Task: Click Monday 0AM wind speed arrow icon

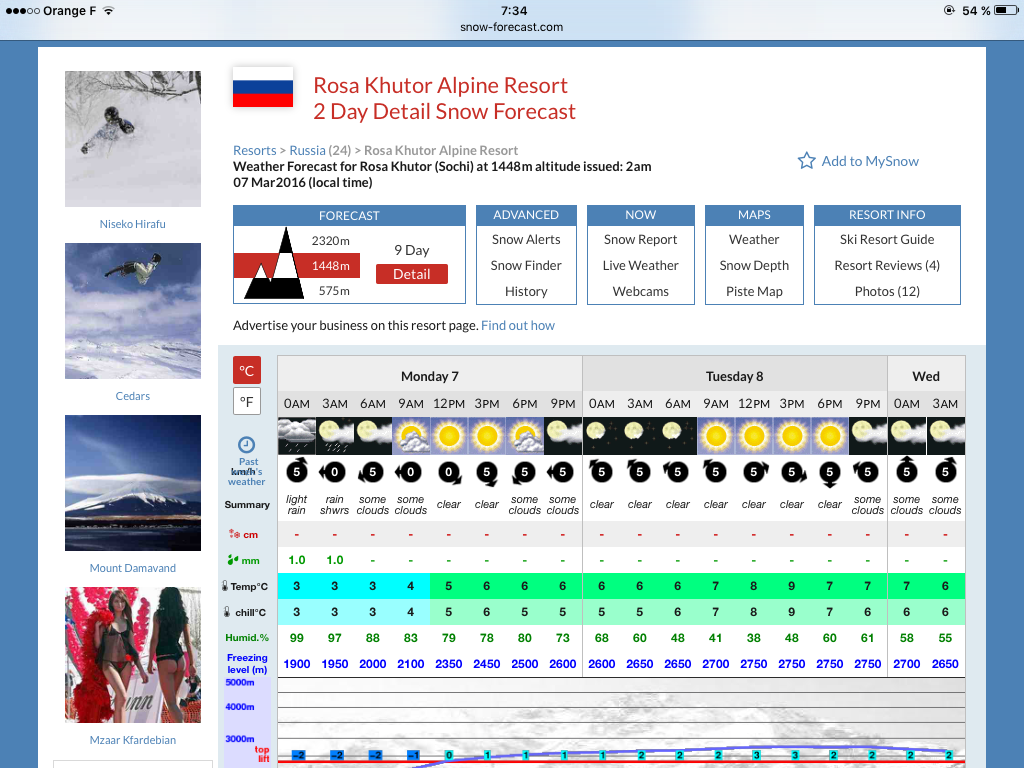Action: (x=296, y=471)
